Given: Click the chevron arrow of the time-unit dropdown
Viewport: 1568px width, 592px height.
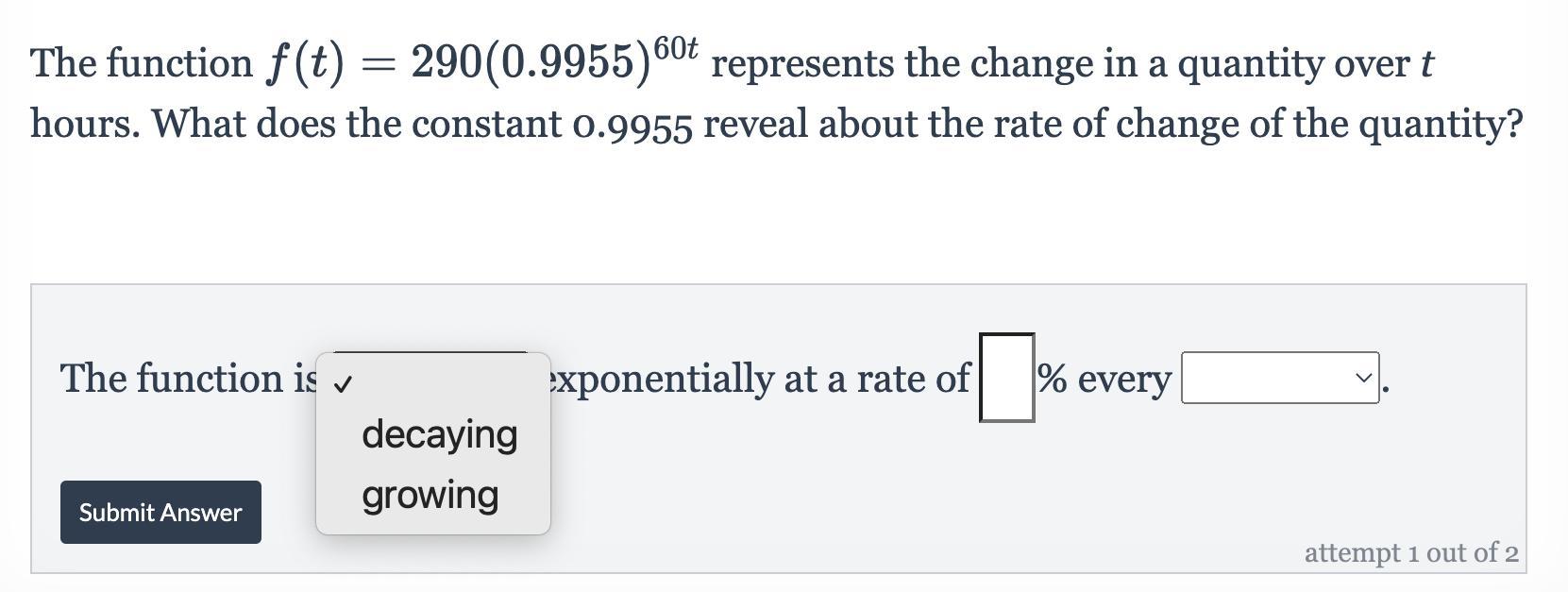Looking at the screenshot, I should 1362,378.
